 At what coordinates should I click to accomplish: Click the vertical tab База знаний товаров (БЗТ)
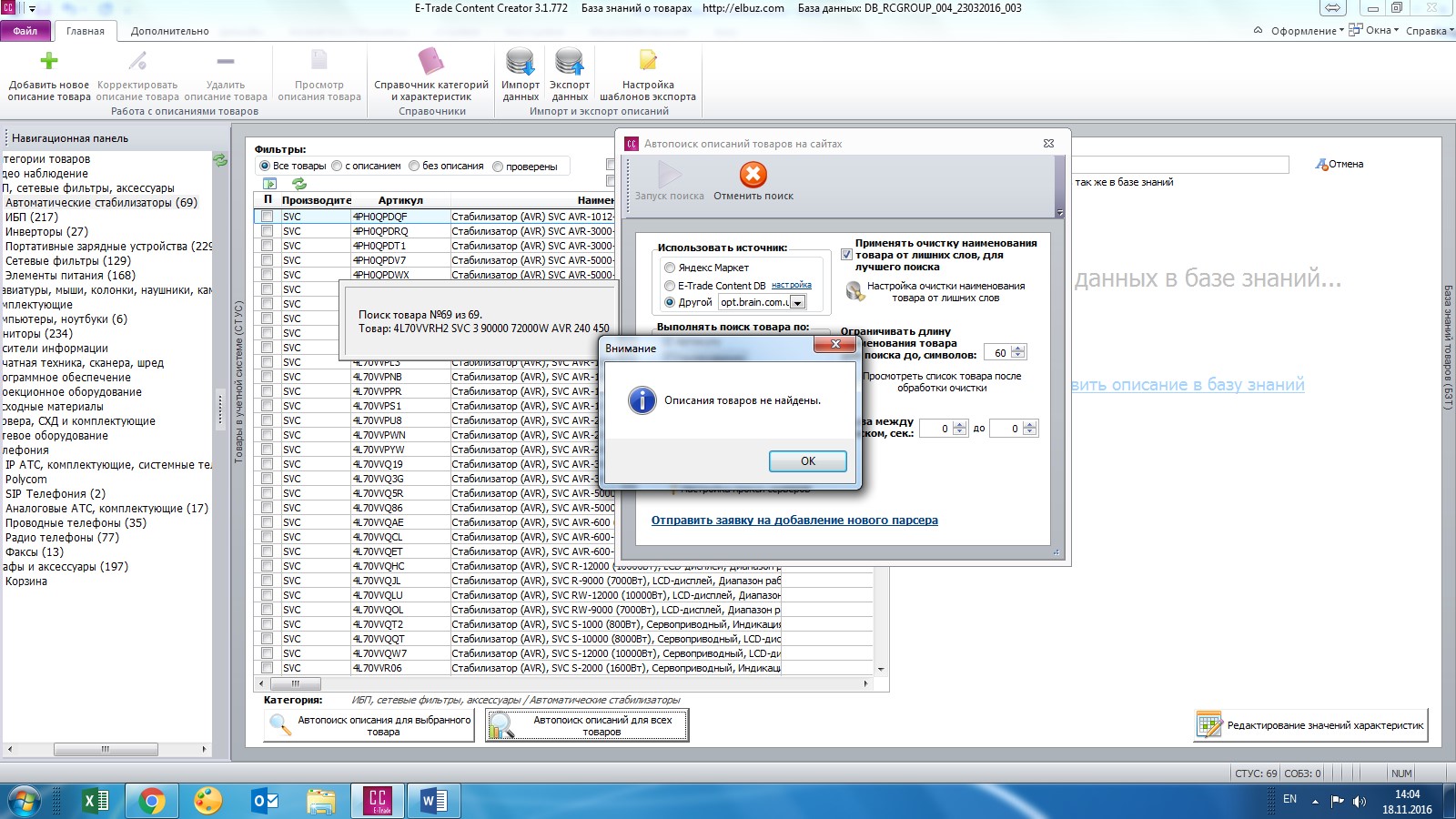[x=1448, y=348]
